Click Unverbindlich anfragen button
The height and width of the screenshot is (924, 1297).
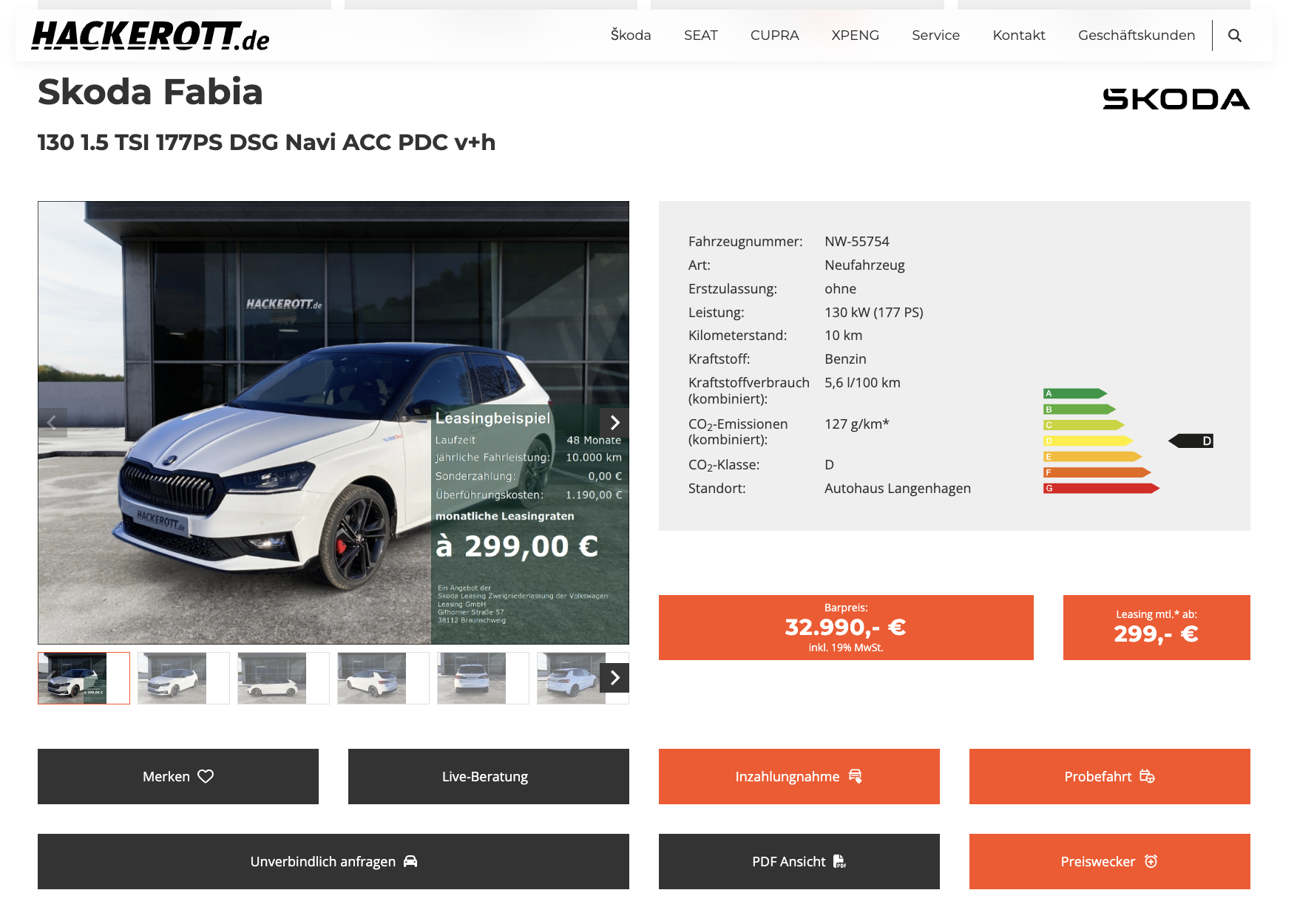point(333,861)
